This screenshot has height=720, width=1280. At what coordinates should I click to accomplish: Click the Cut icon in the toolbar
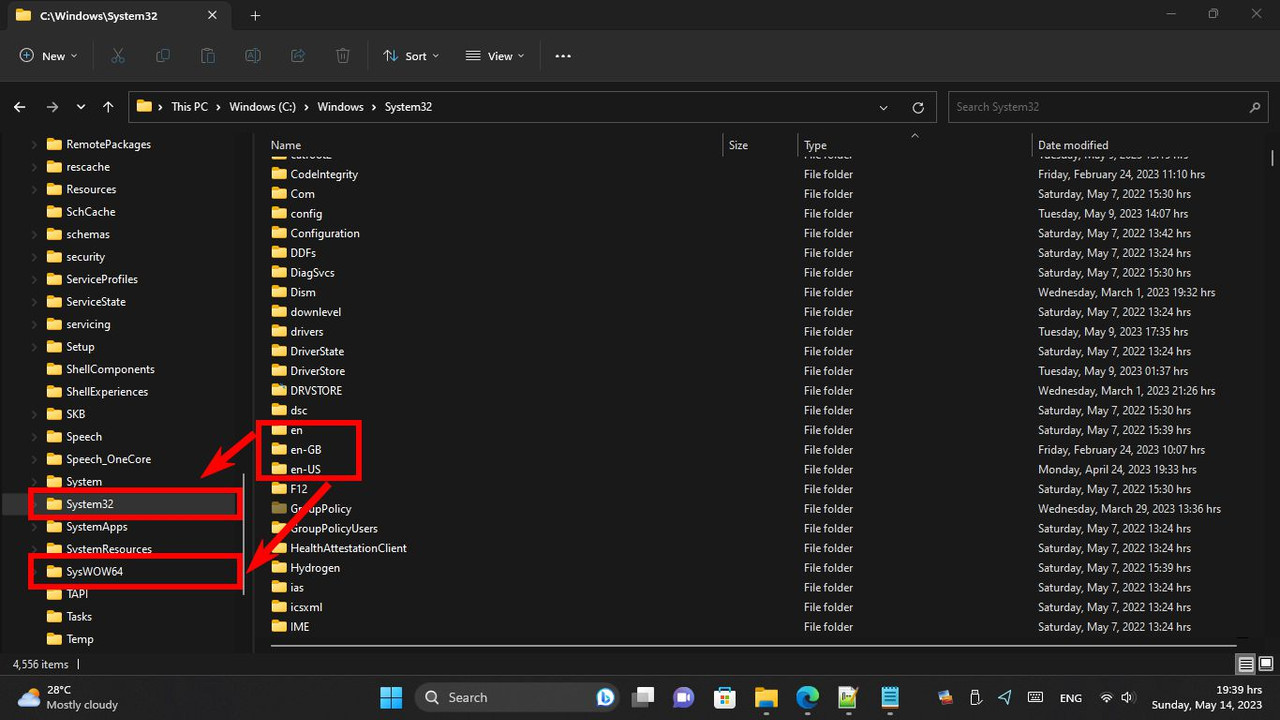[x=117, y=55]
